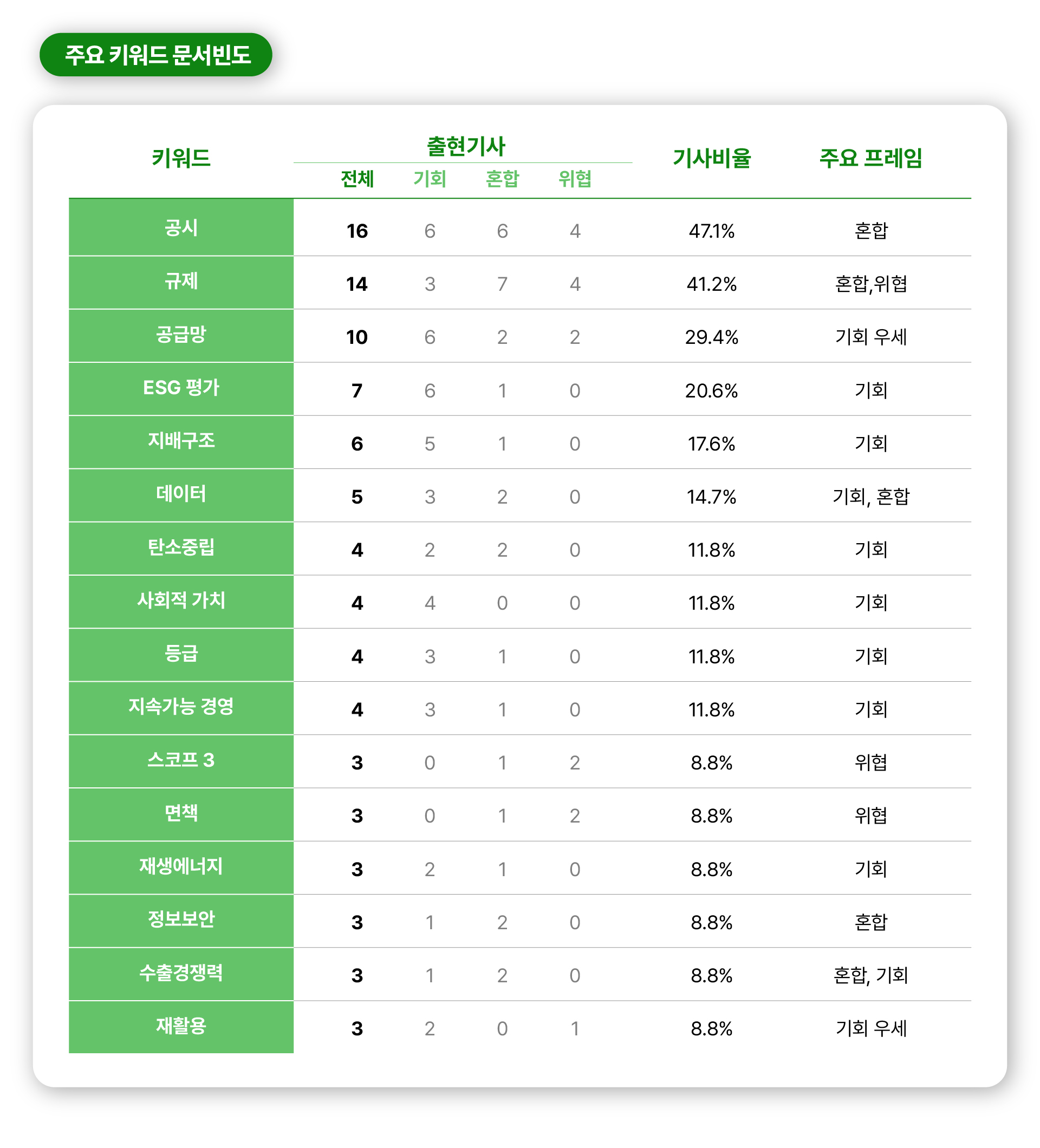Screen dimensions: 1040x1148
Task: Click the 출현기사 column group header
Action: point(466,146)
